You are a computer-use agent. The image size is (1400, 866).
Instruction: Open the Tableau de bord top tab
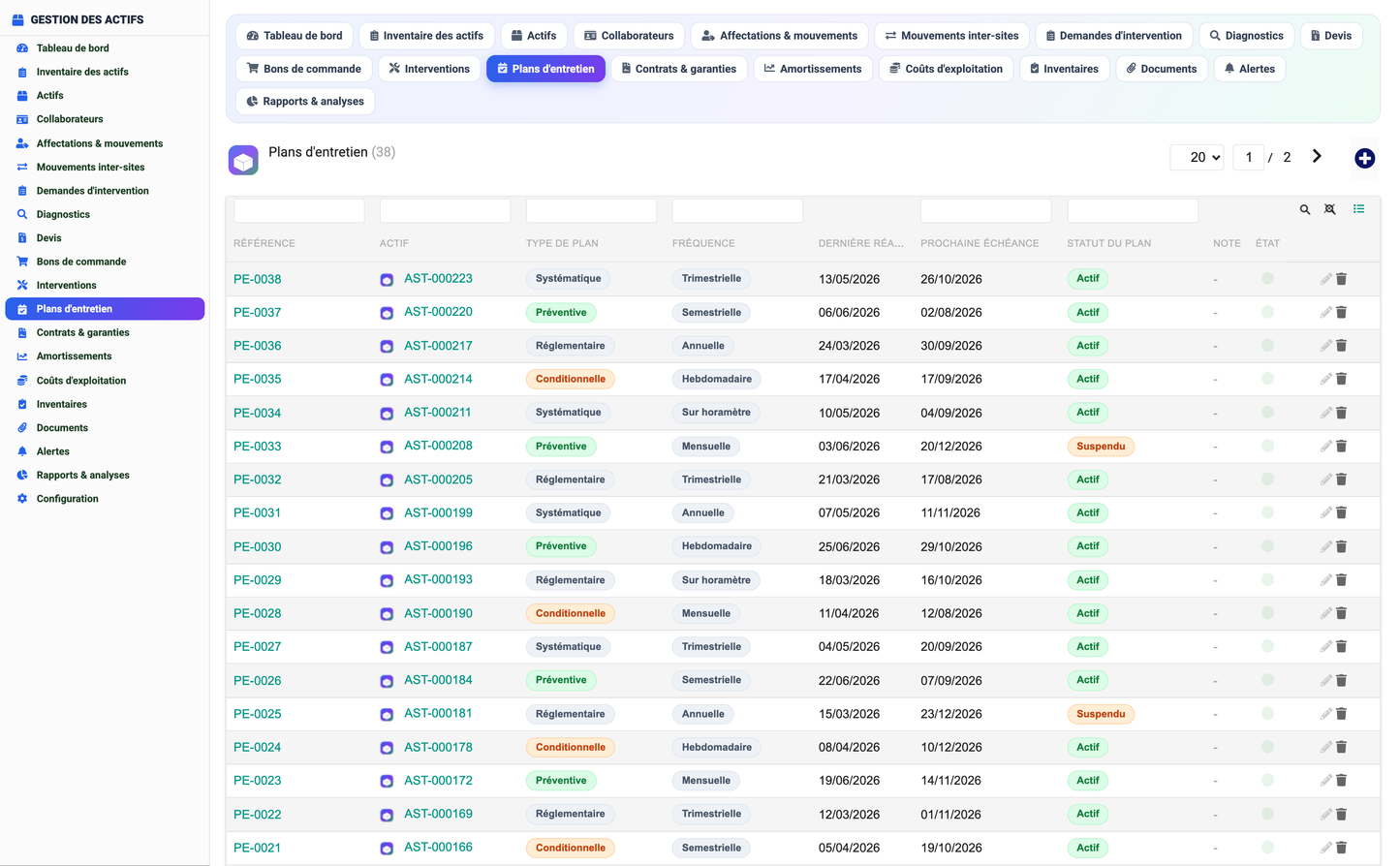coord(295,36)
